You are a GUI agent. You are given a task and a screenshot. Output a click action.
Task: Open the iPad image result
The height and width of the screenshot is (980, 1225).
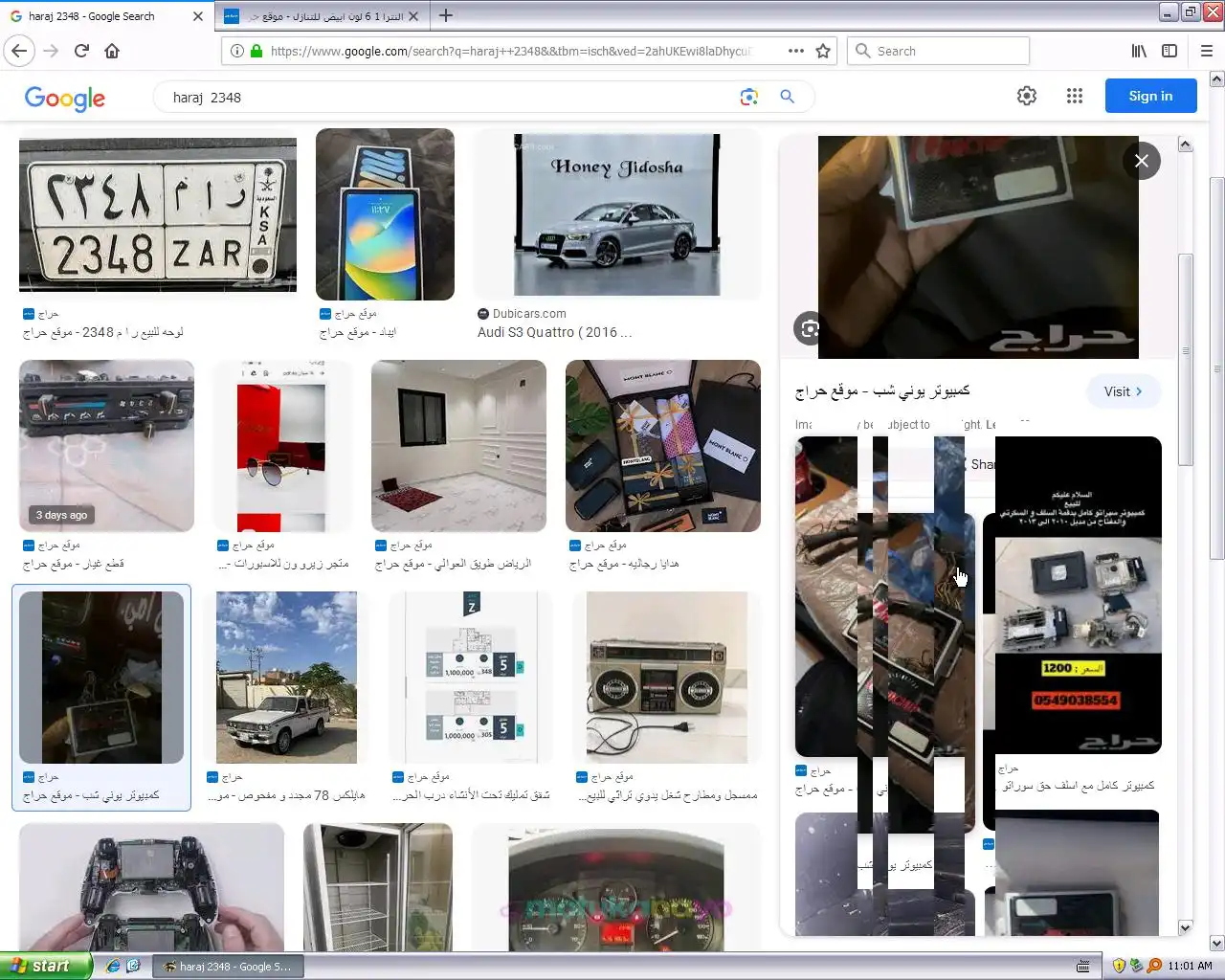[385, 214]
